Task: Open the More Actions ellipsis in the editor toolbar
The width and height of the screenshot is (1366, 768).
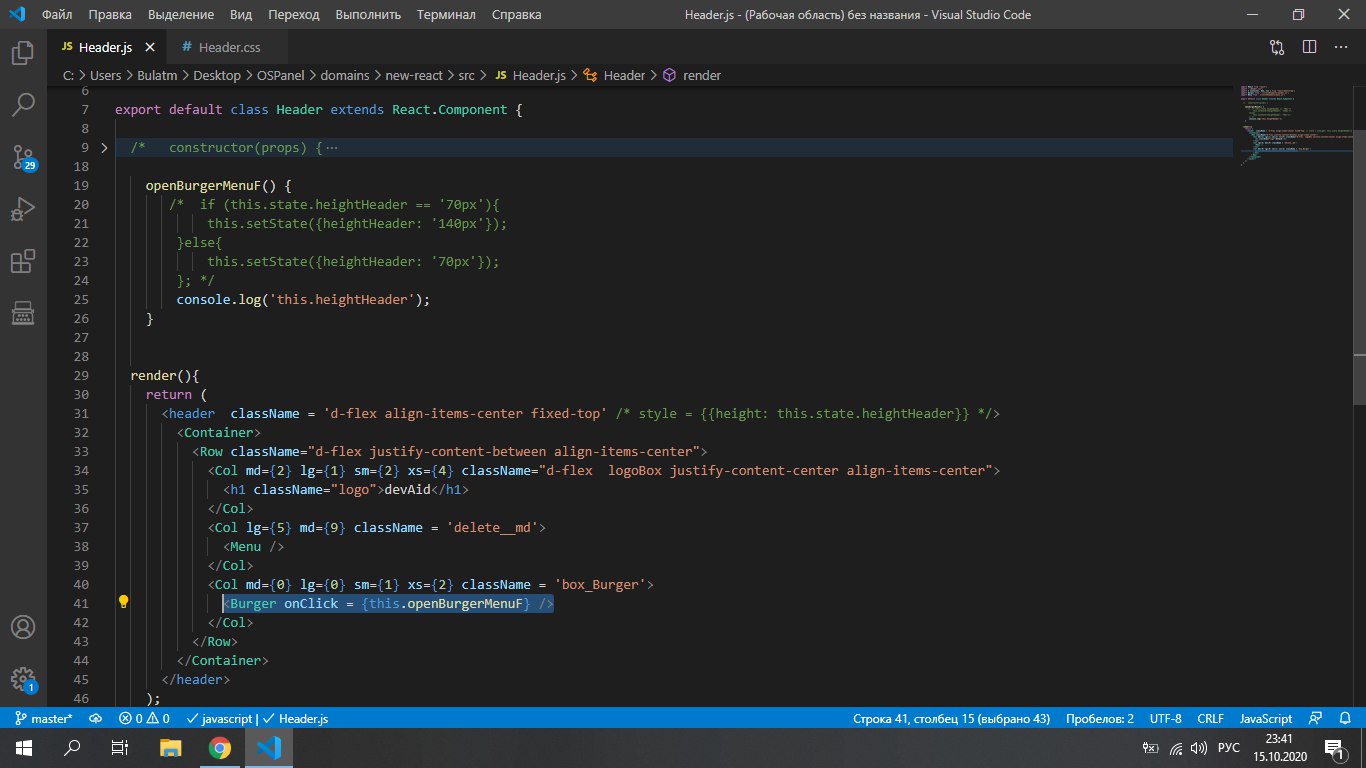Action: click(x=1341, y=47)
